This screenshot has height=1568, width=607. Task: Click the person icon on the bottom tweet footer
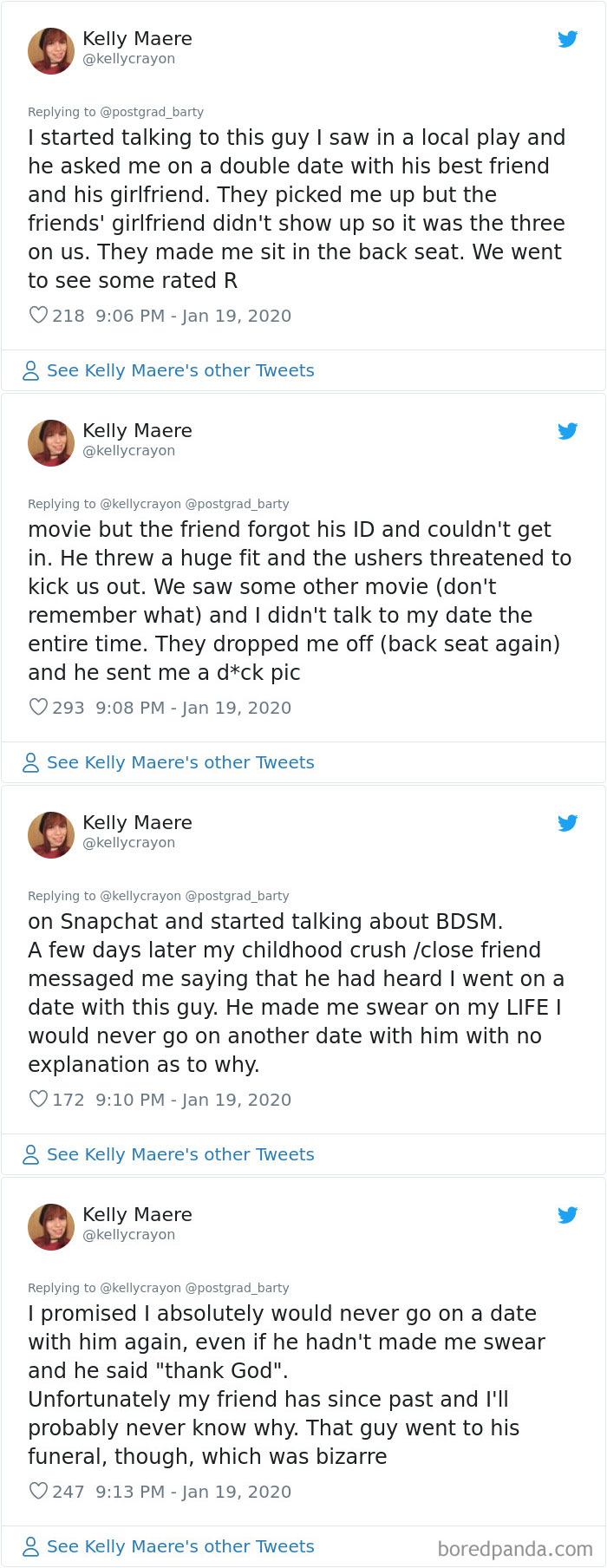pos(29,1546)
